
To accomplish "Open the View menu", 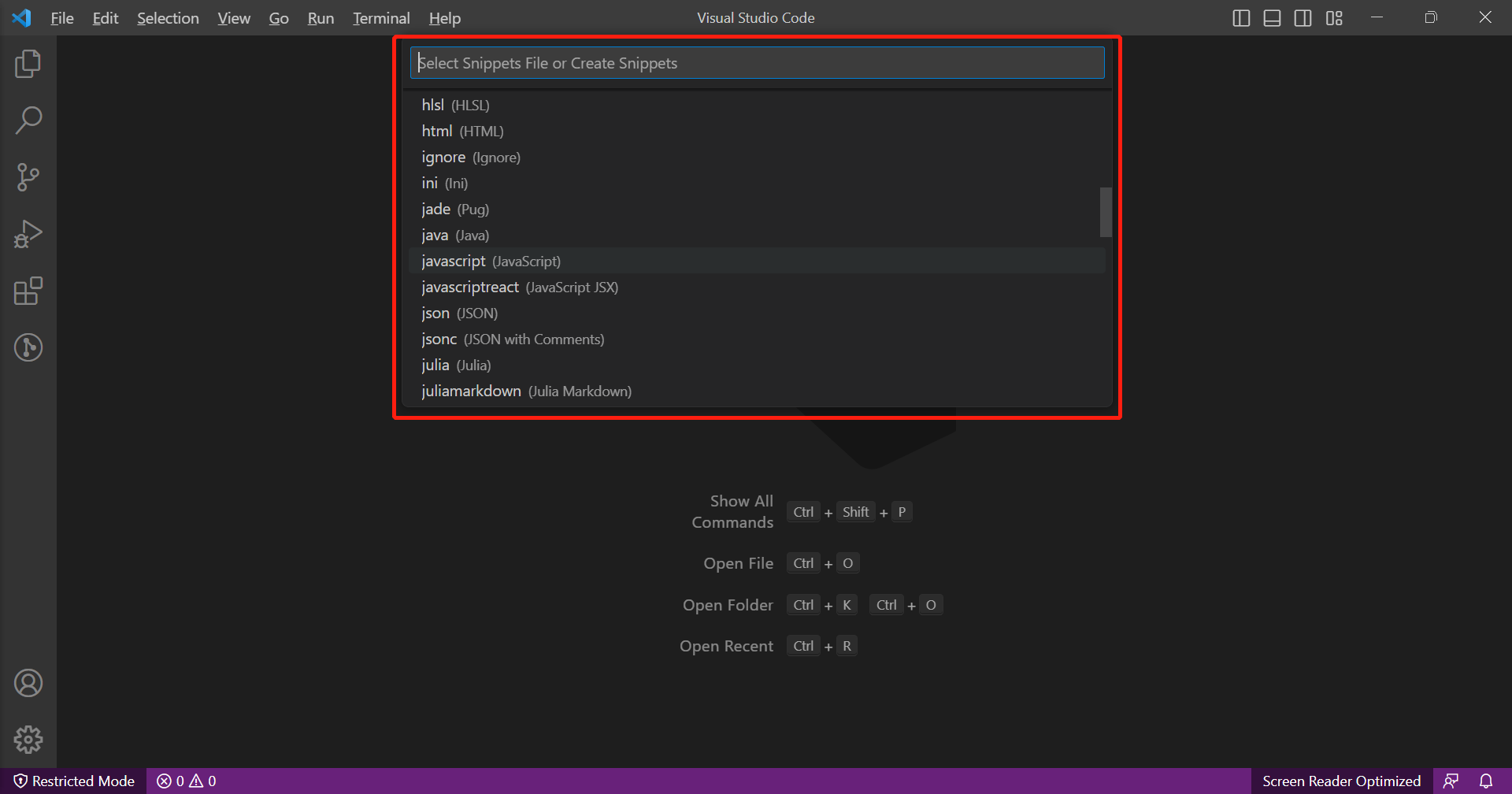I will 234,18.
